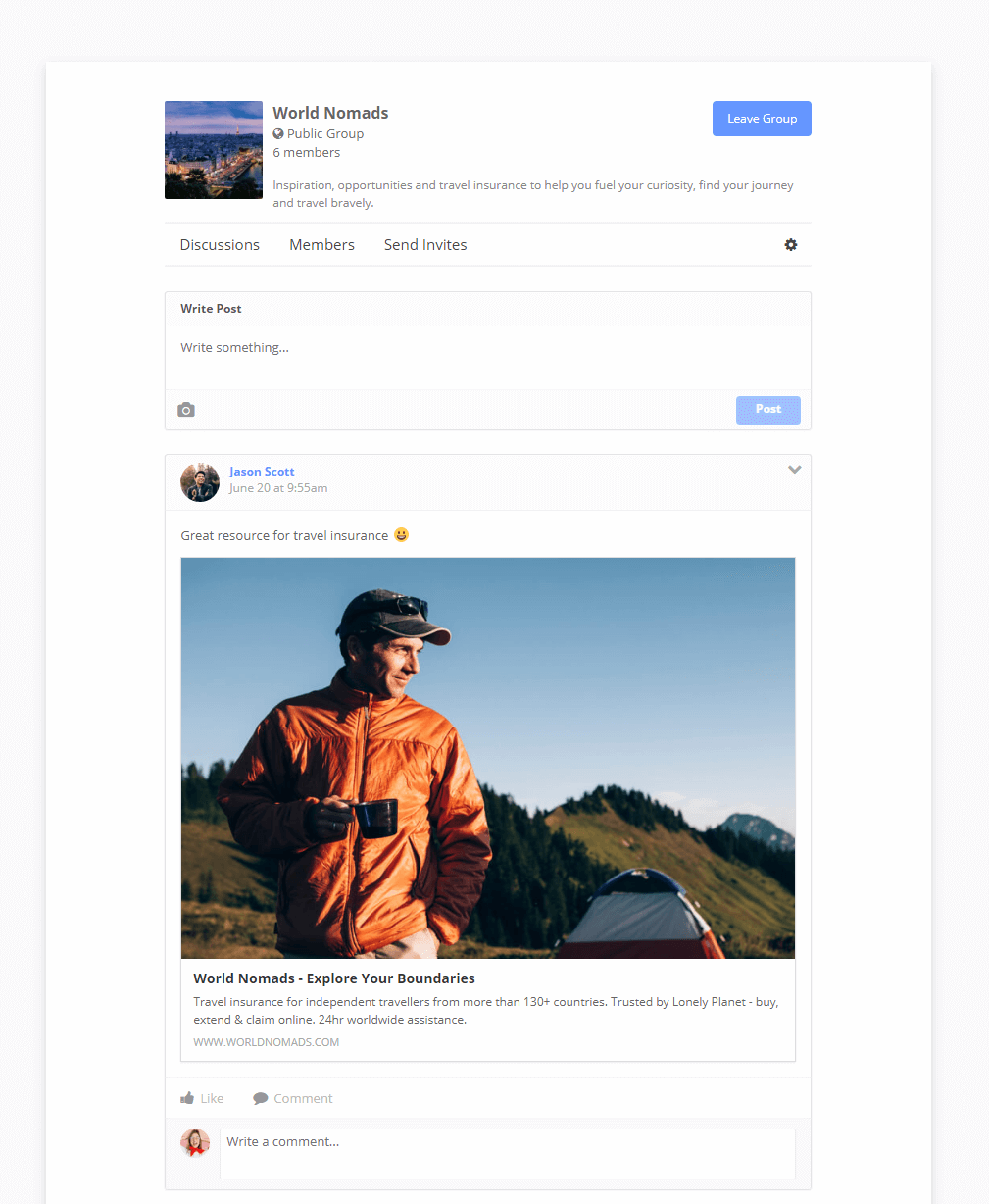Click the globe Public Group icon
989x1204 pixels.
[x=278, y=134]
